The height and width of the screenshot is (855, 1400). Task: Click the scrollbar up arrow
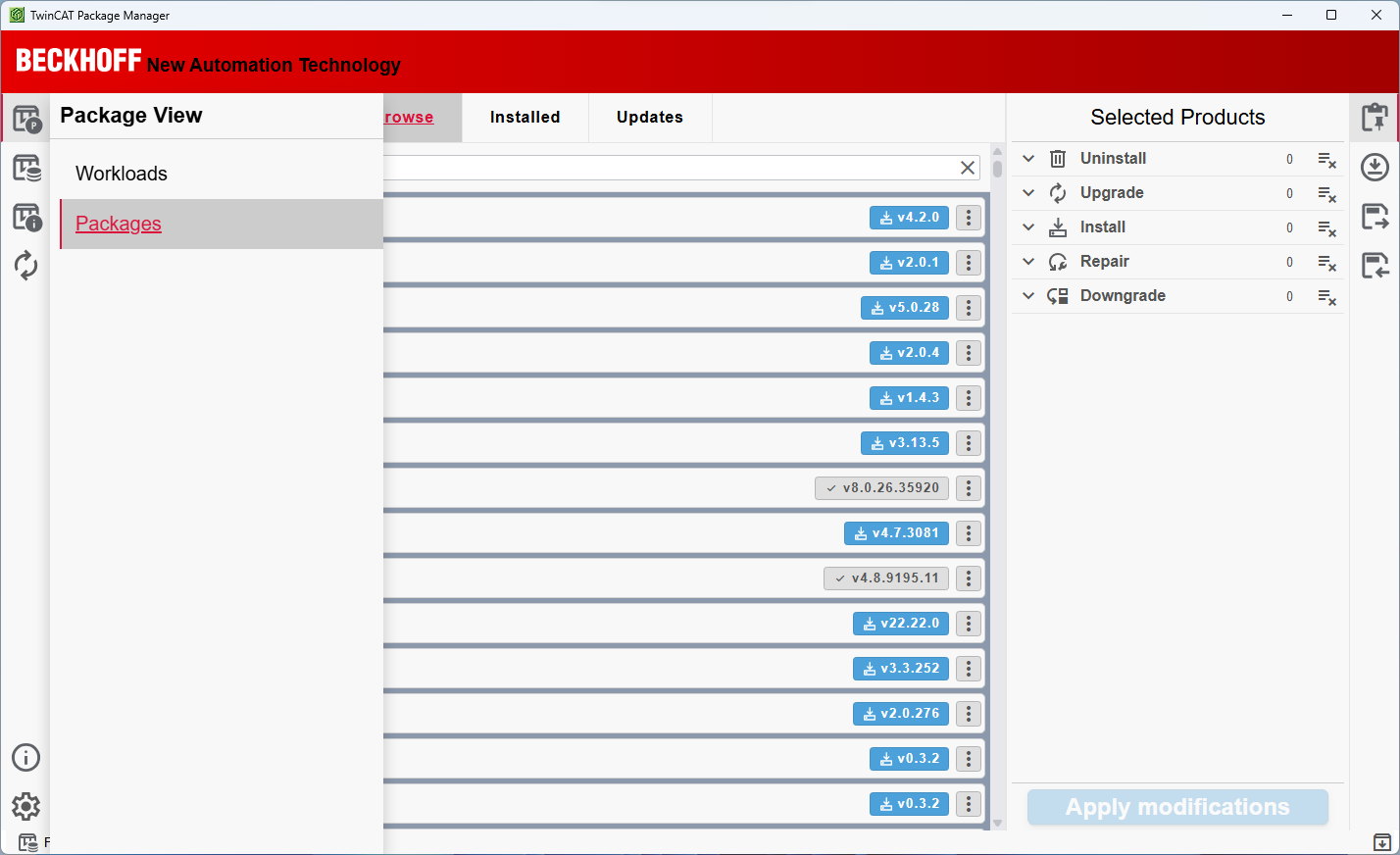coord(997,151)
